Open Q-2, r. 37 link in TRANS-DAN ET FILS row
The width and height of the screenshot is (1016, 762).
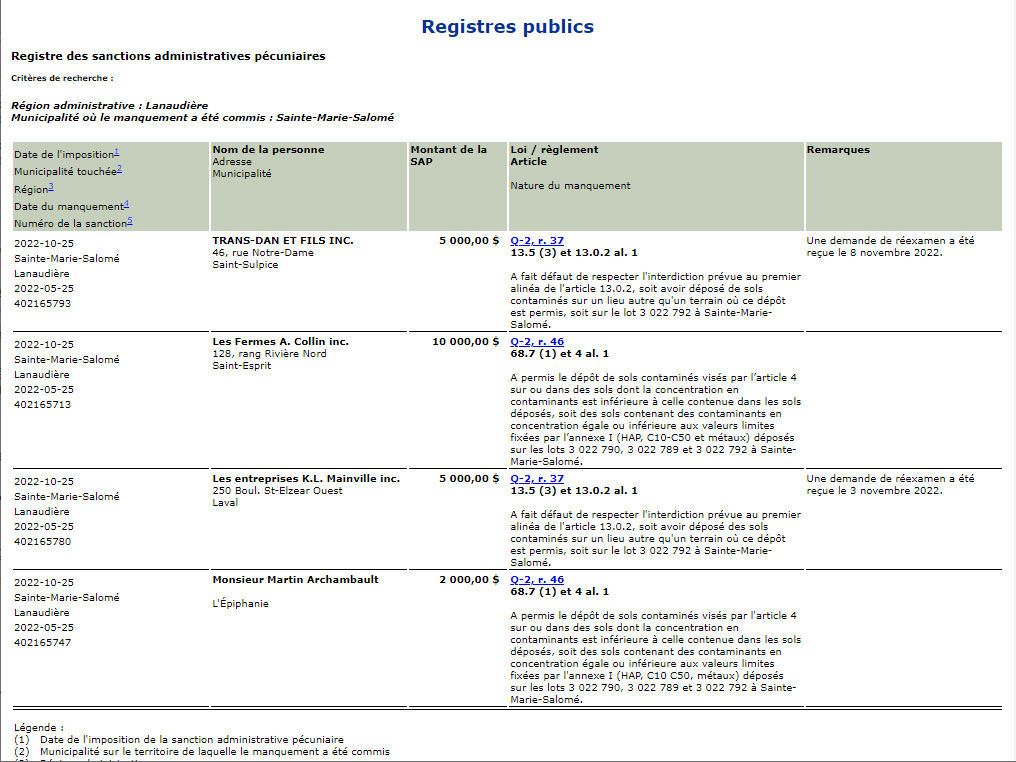[537, 240]
